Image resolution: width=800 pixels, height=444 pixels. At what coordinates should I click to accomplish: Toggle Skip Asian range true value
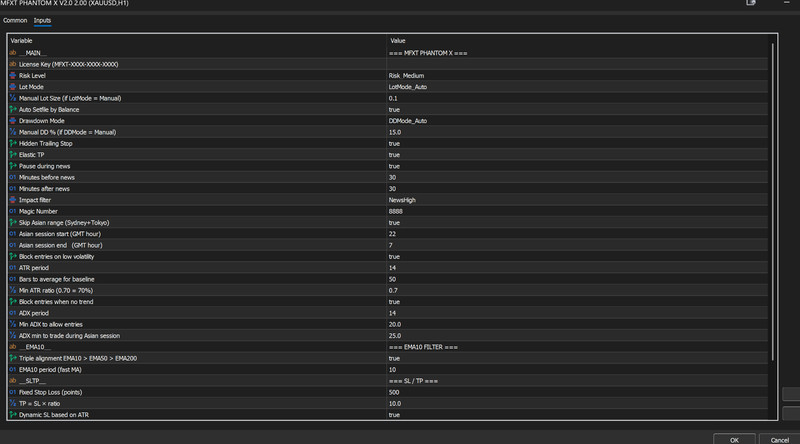click(x=577, y=223)
